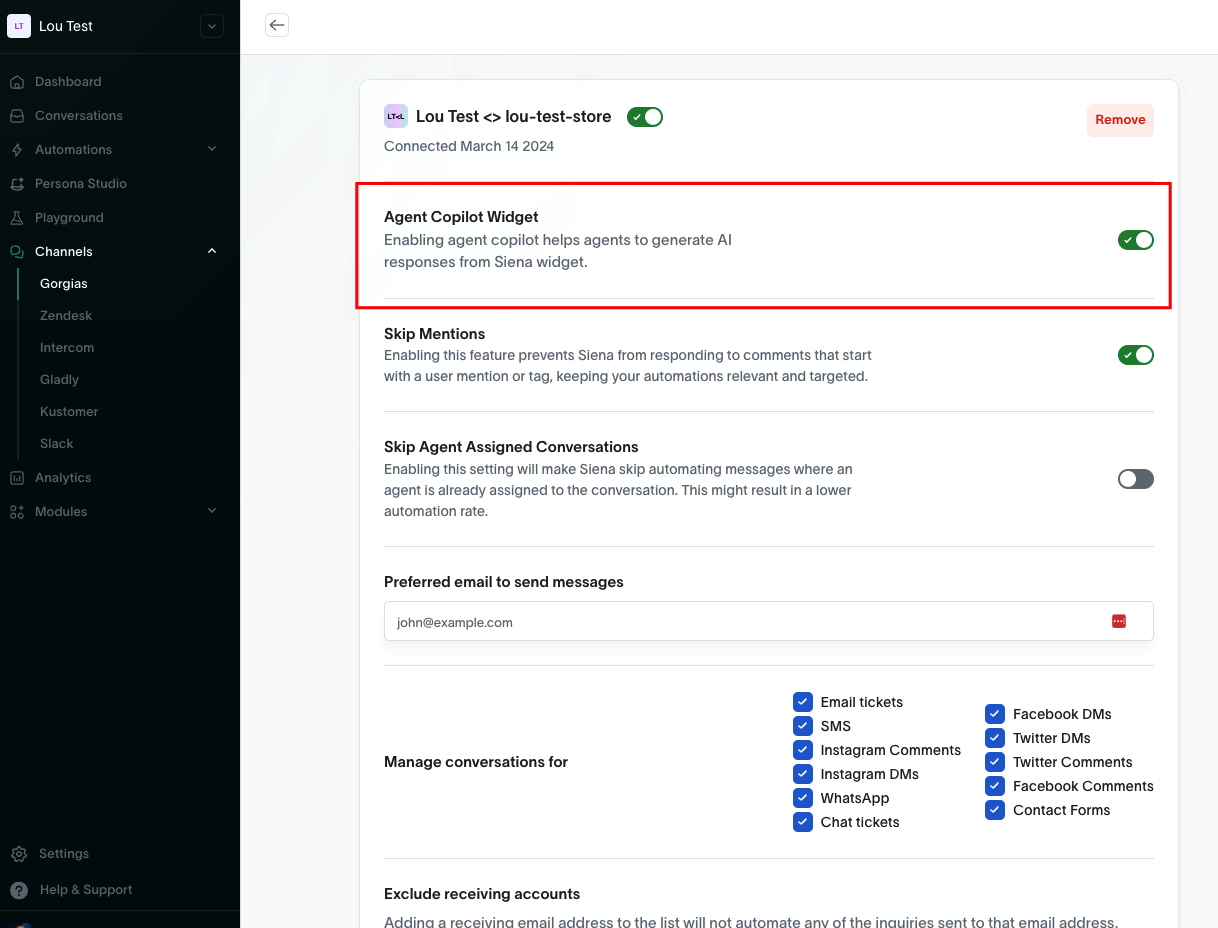Click the Settings gear icon
Screen dimensions: 1218x928
click(x=19, y=854)
